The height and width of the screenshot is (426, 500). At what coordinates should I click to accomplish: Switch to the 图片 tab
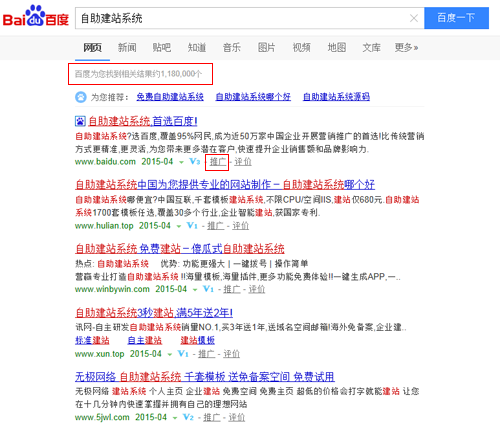pos(266,48)
